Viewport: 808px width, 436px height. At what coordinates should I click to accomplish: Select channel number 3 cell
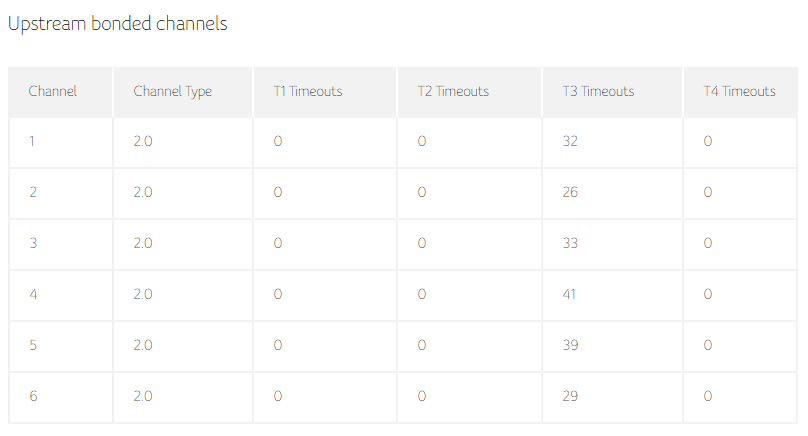point(33,243)
